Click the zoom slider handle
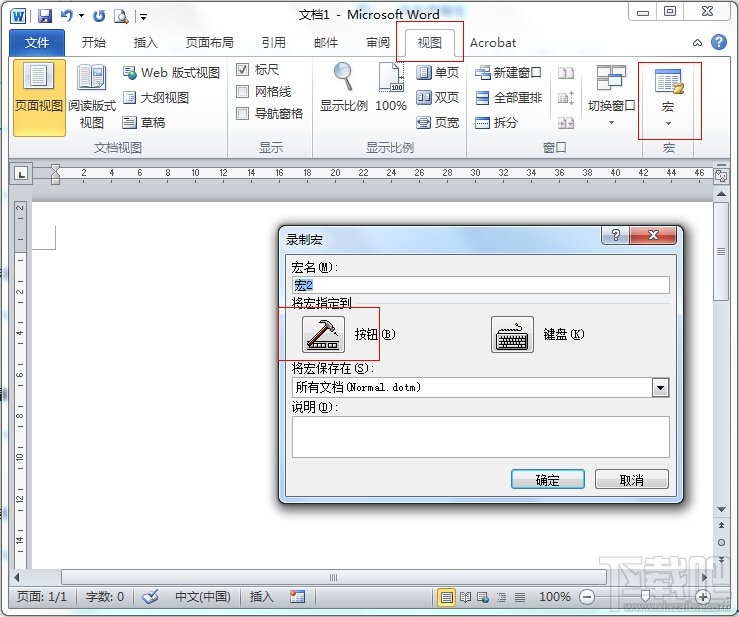 646,597
